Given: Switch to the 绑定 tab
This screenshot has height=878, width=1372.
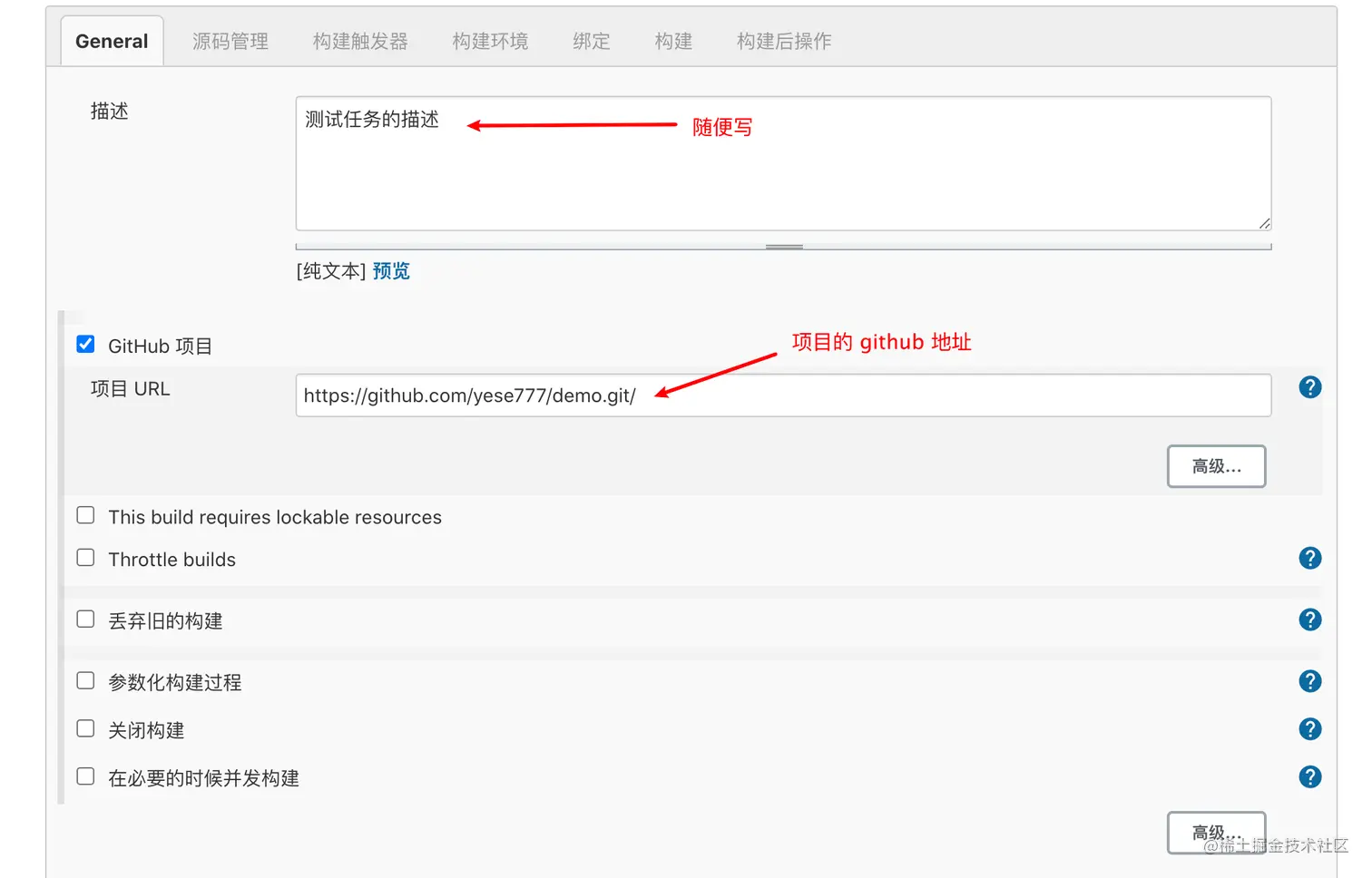Looking at the screenshot, I should [592, 41].
